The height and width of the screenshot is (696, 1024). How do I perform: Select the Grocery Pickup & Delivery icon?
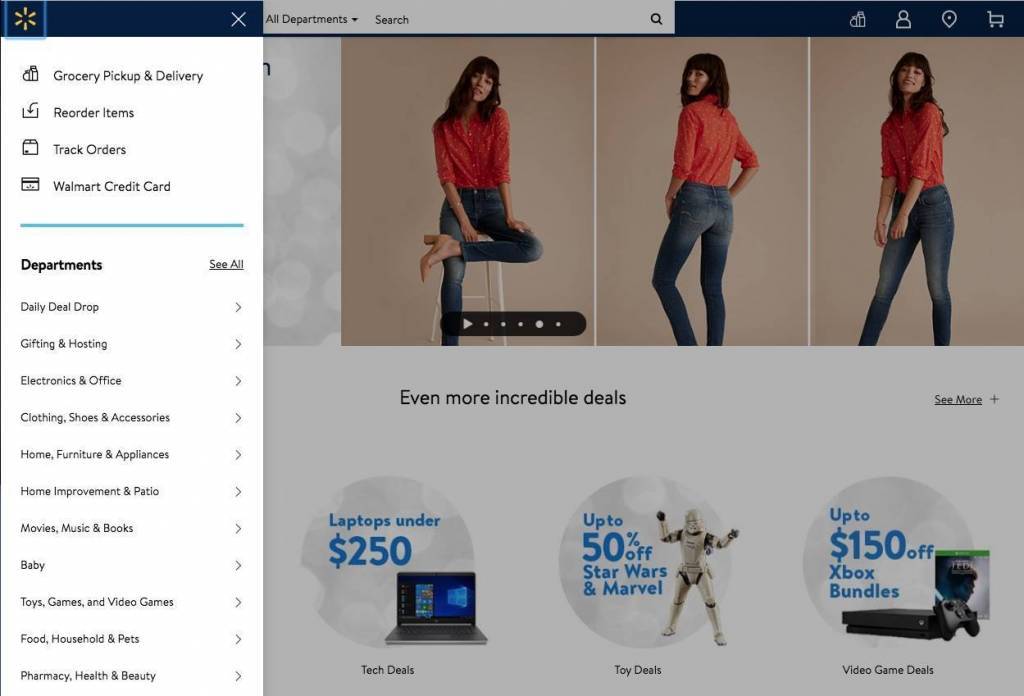click(x=31, y=75)
